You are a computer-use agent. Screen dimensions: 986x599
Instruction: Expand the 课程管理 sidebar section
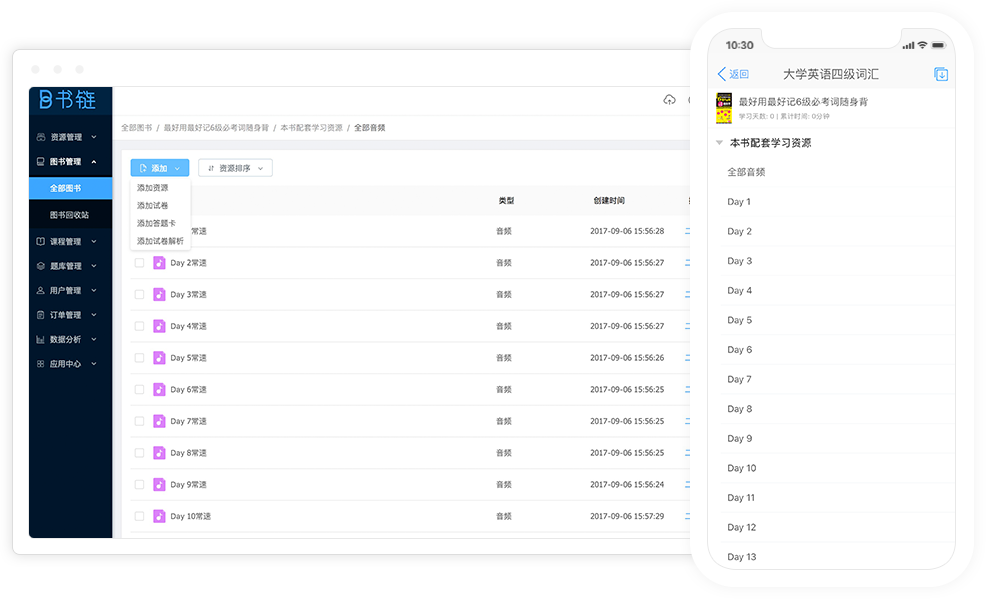click(66, 241)
